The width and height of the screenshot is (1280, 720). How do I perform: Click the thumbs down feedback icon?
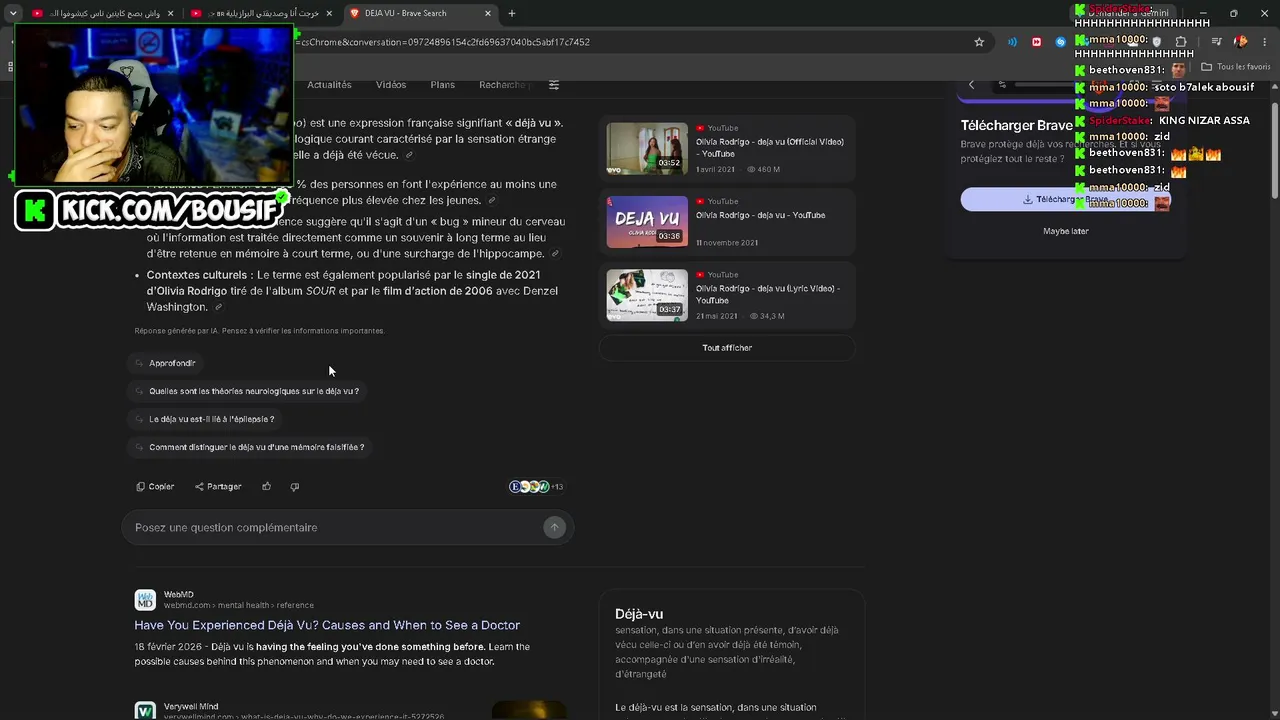point(294,487)
